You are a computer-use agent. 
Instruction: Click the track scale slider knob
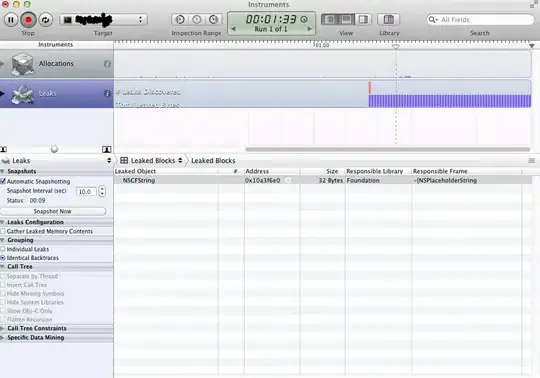[54, 149]
